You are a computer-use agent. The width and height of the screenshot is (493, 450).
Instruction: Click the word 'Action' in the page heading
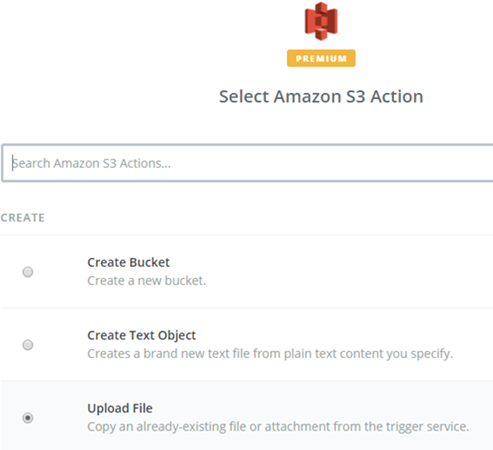(397, 97)
